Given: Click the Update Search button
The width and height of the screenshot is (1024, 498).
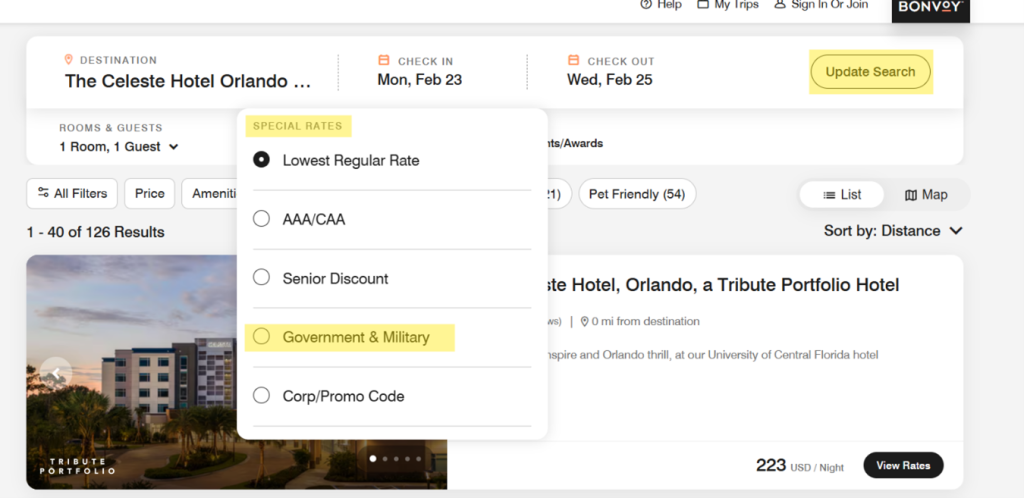Looking at the screenshot, I should 870,72.
